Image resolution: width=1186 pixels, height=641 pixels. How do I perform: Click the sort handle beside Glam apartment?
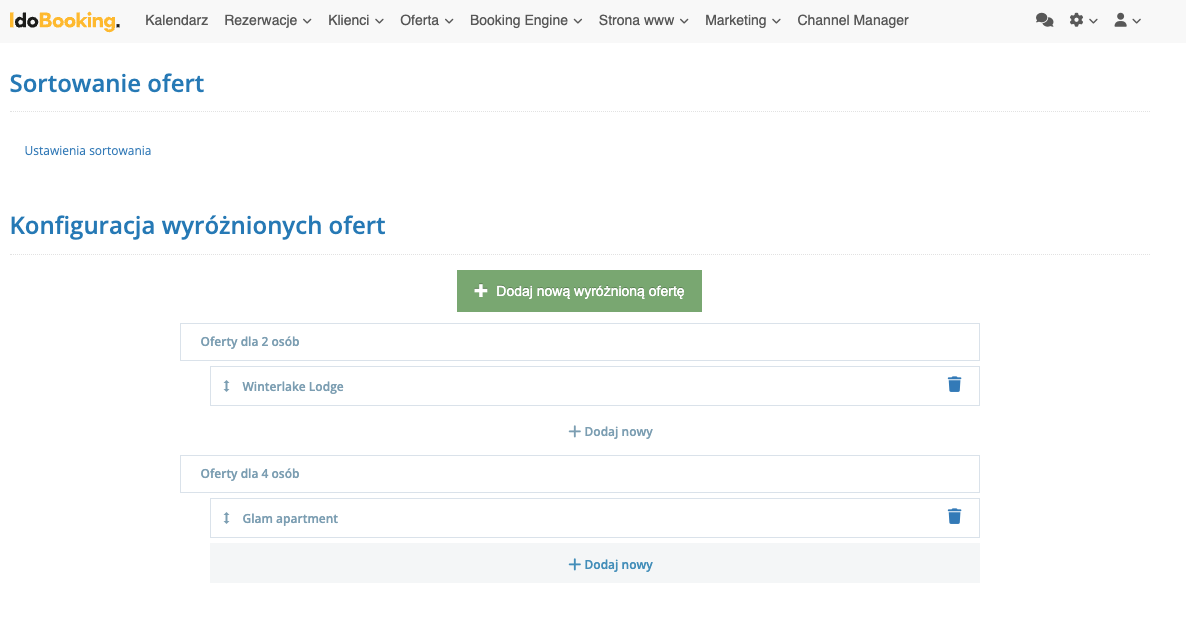click(x=226, y=517)
